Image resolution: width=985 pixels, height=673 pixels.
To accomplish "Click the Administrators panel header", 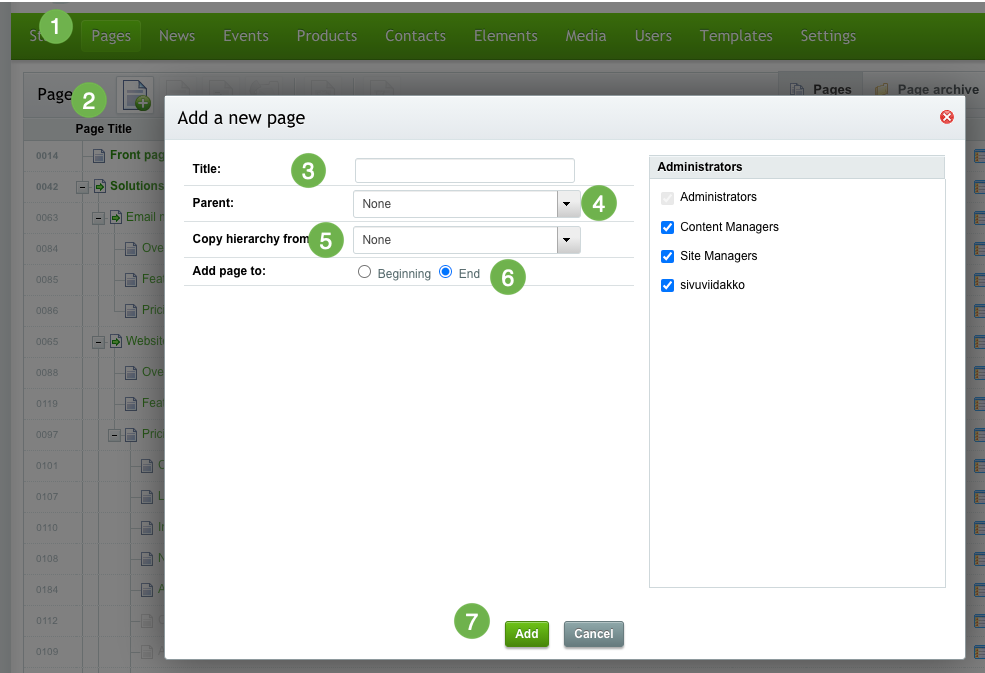I will tap(797, 167).
